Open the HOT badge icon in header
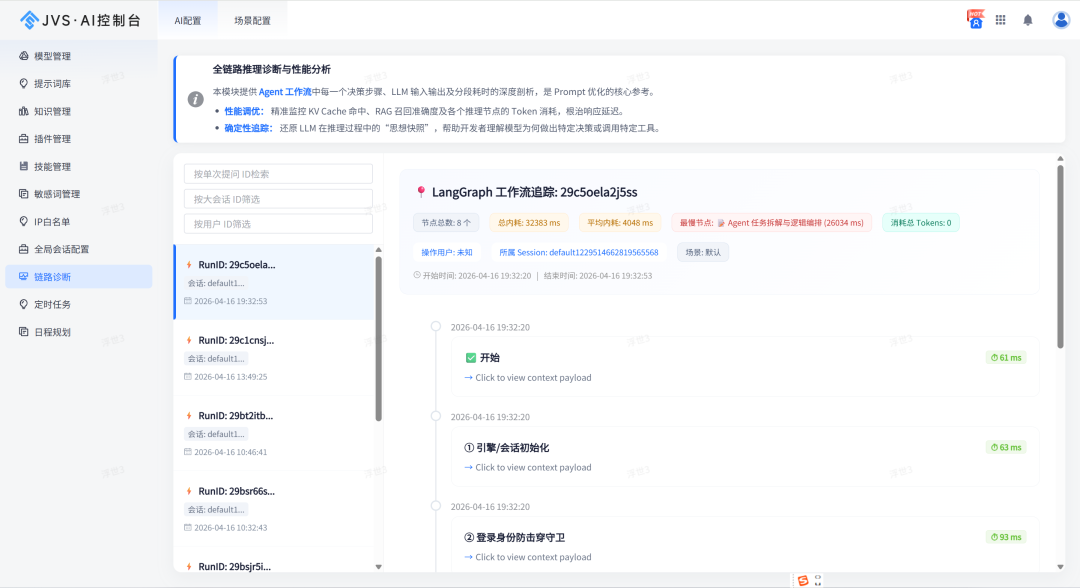The height and width of the screenshot is (588, 1080). pyautogui.click(x=975, y=19)
